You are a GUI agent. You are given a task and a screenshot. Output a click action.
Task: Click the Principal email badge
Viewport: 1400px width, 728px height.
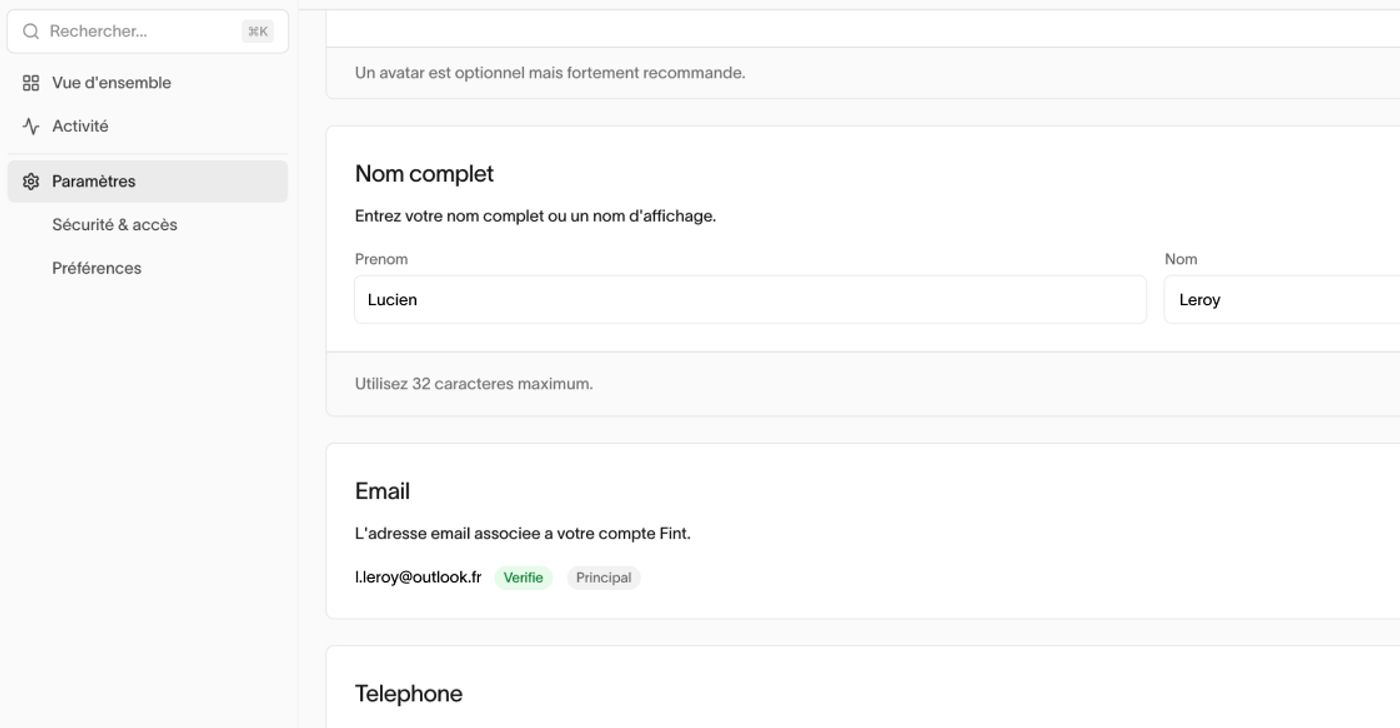(604, 578)
